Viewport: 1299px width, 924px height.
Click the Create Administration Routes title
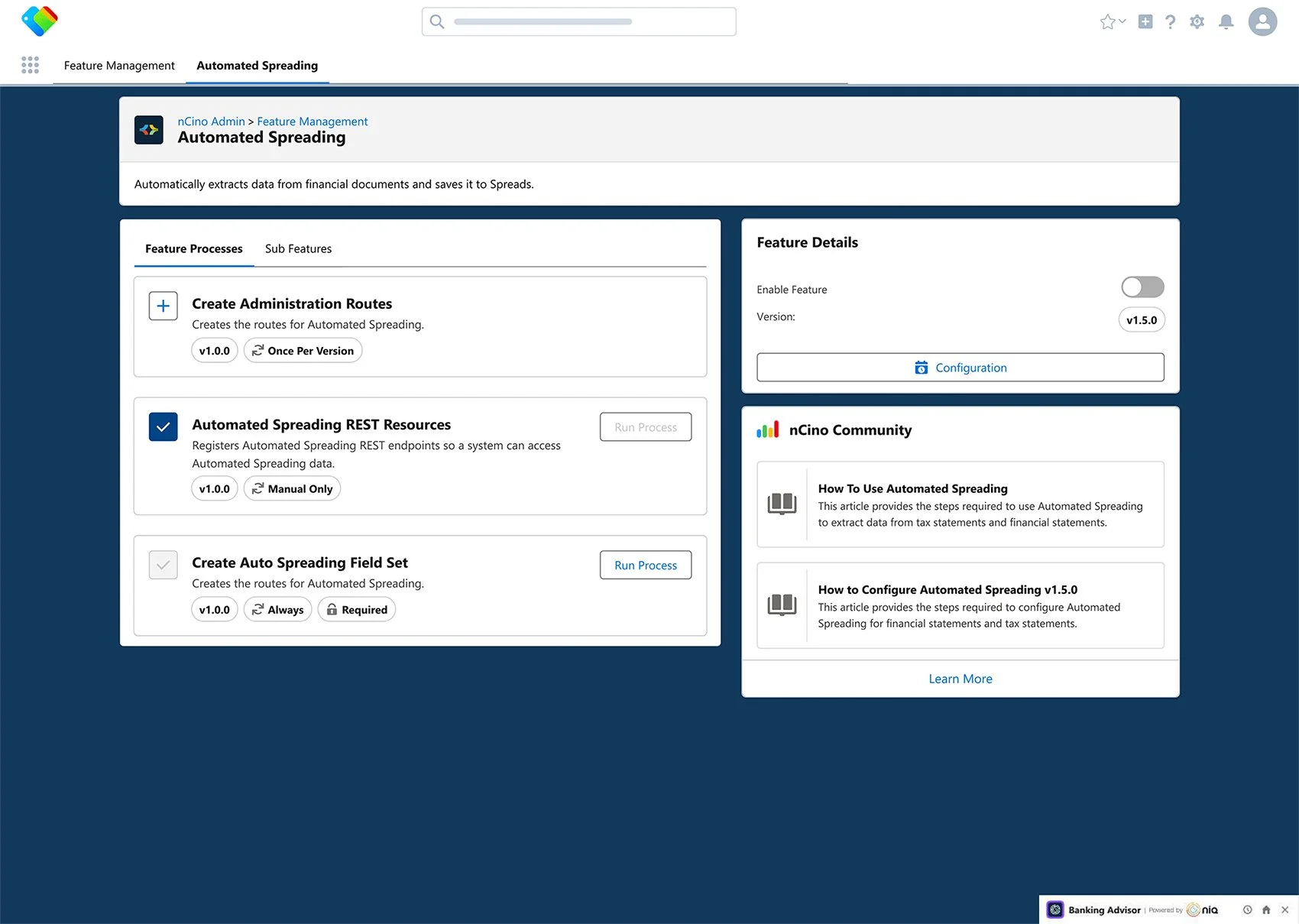[x=292, y=303]
